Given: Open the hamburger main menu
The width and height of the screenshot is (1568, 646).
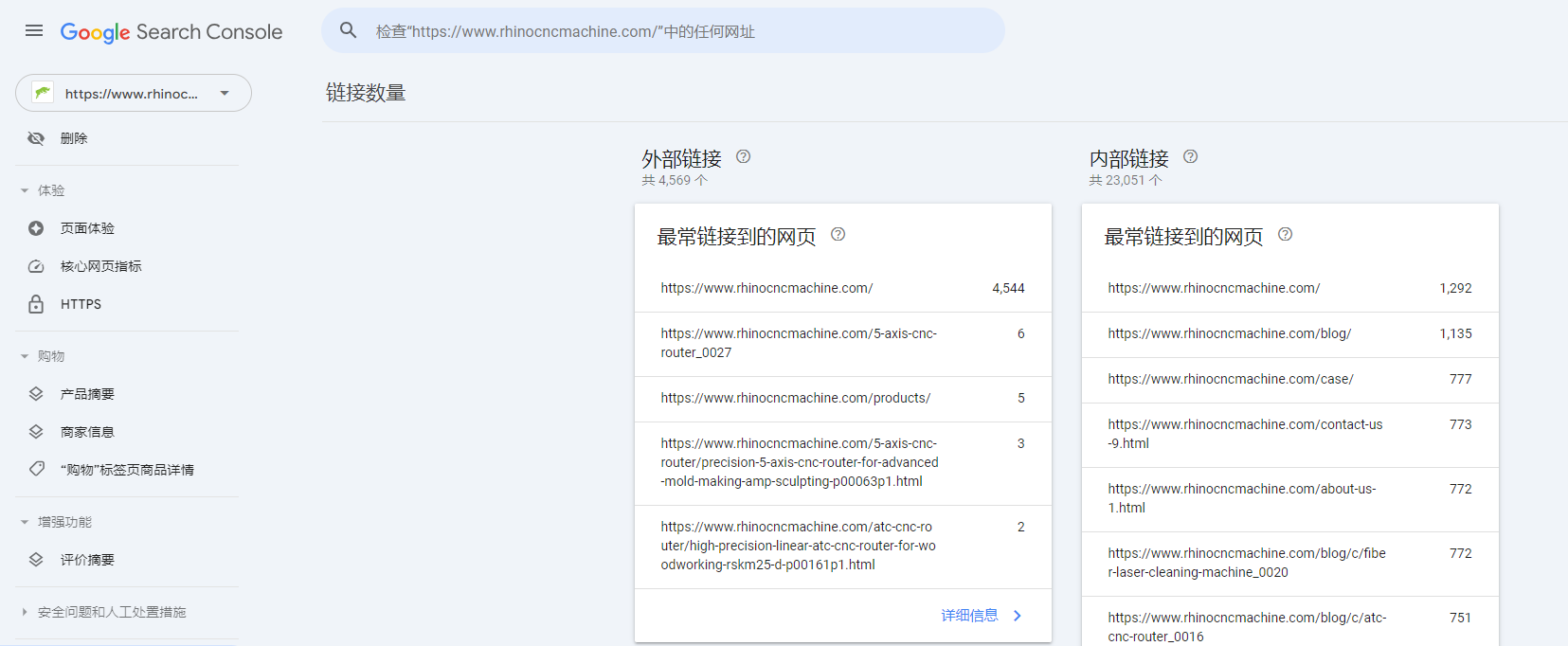Looking at the screenshot, I should click(x=34, y=30).
